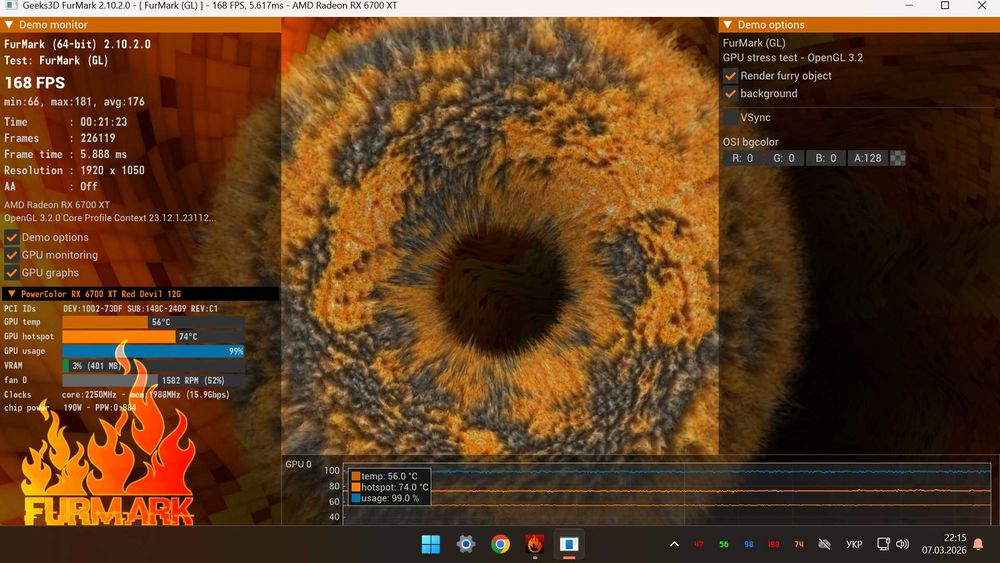This screenshot has height=563, width=1000.
Task: Click the 168 FPS readout
Action: 34,83
